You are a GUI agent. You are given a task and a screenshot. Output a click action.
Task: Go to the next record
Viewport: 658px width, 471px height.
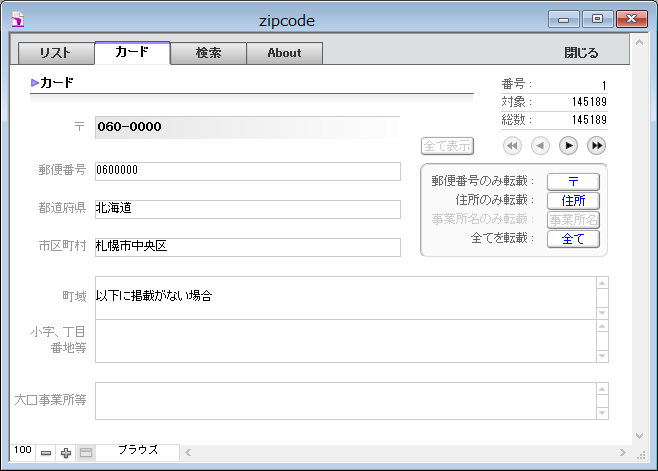click(x=568, y=146)
